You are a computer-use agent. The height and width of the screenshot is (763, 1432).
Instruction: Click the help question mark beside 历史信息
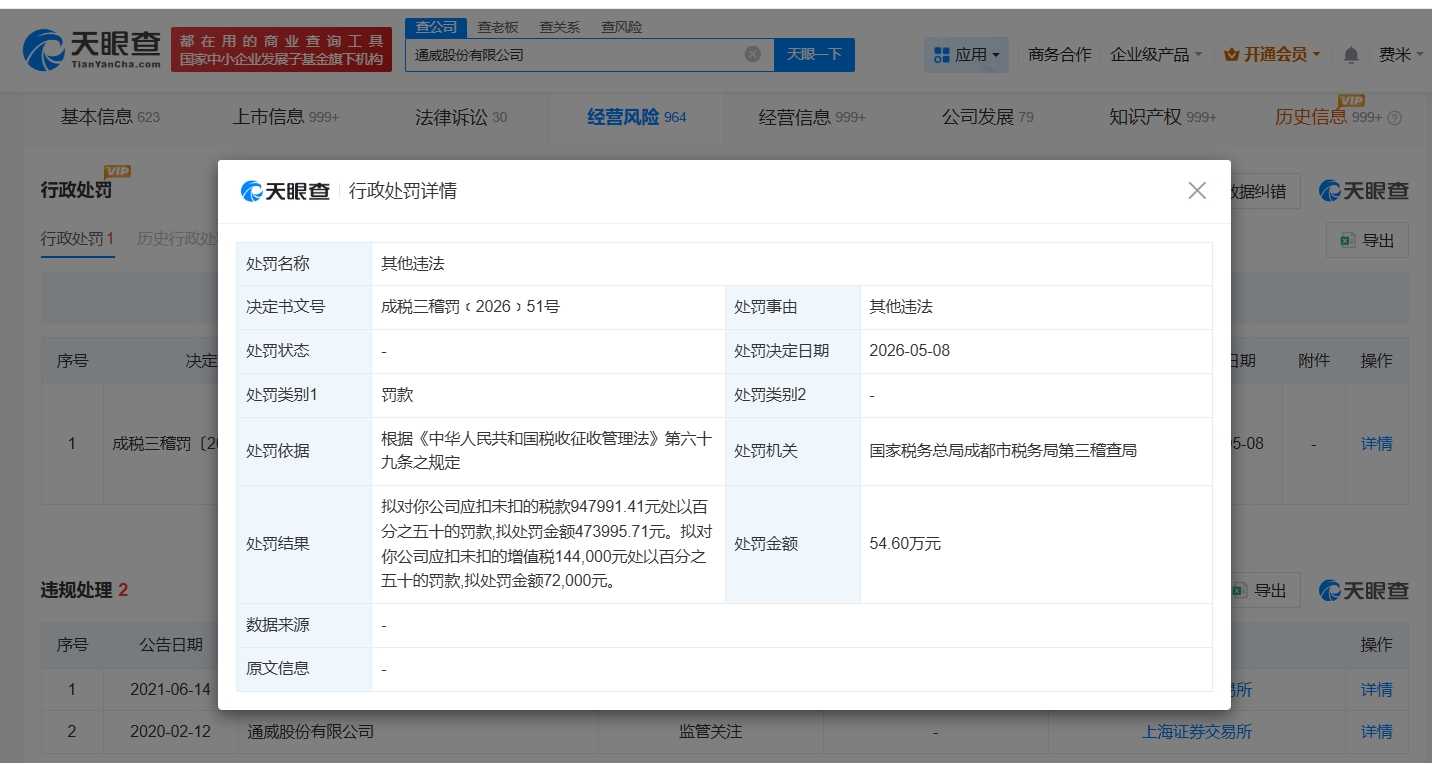tap(1395, 118)
